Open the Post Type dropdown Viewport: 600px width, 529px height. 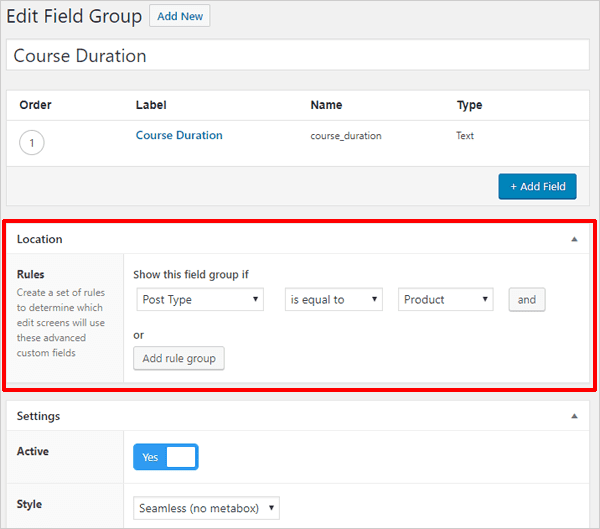tap(200, 299)
